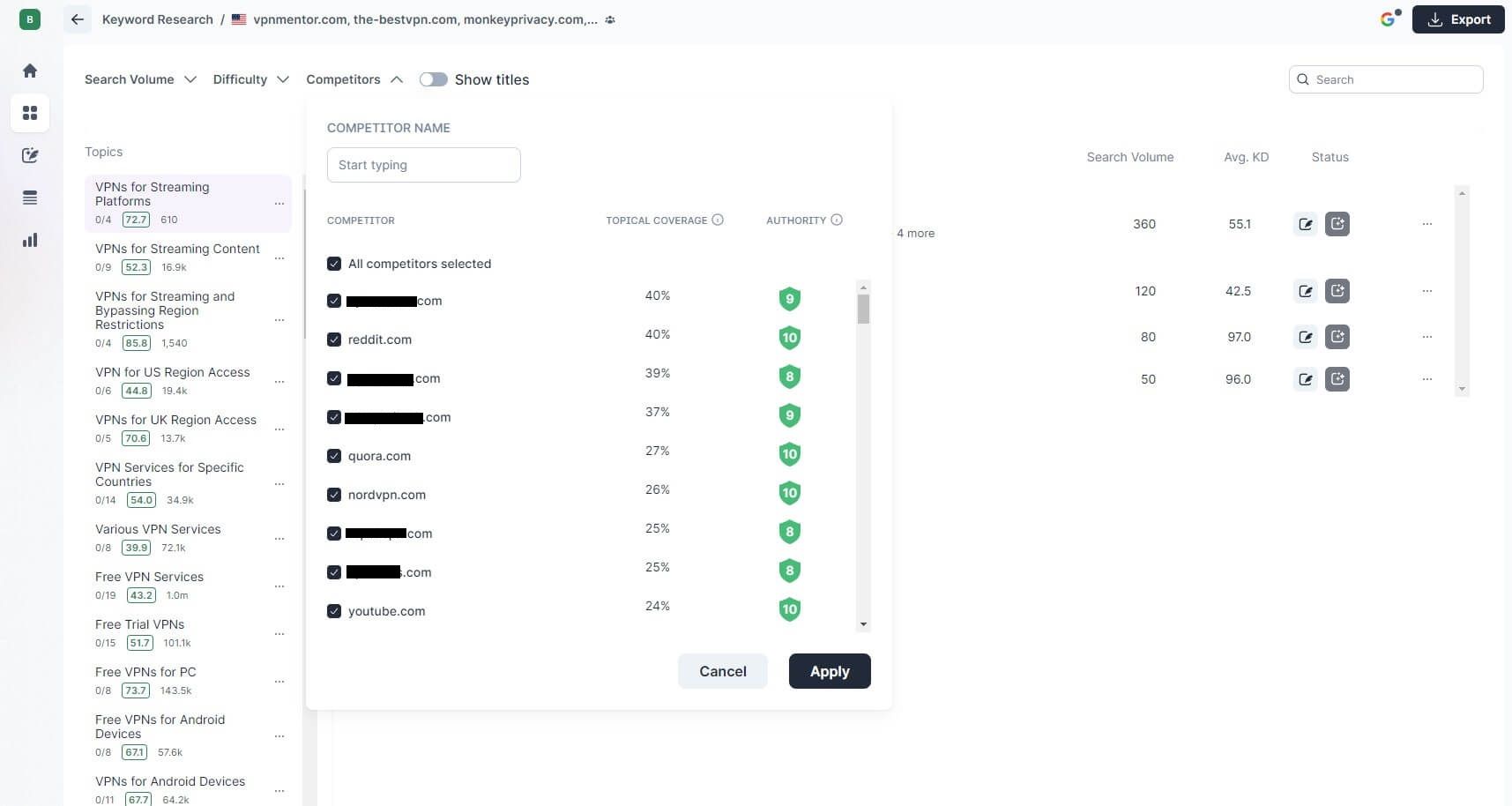Open the grid dashboard sidebar icon
This screenshot has width=1512, height=806.
tap(30, 113)
